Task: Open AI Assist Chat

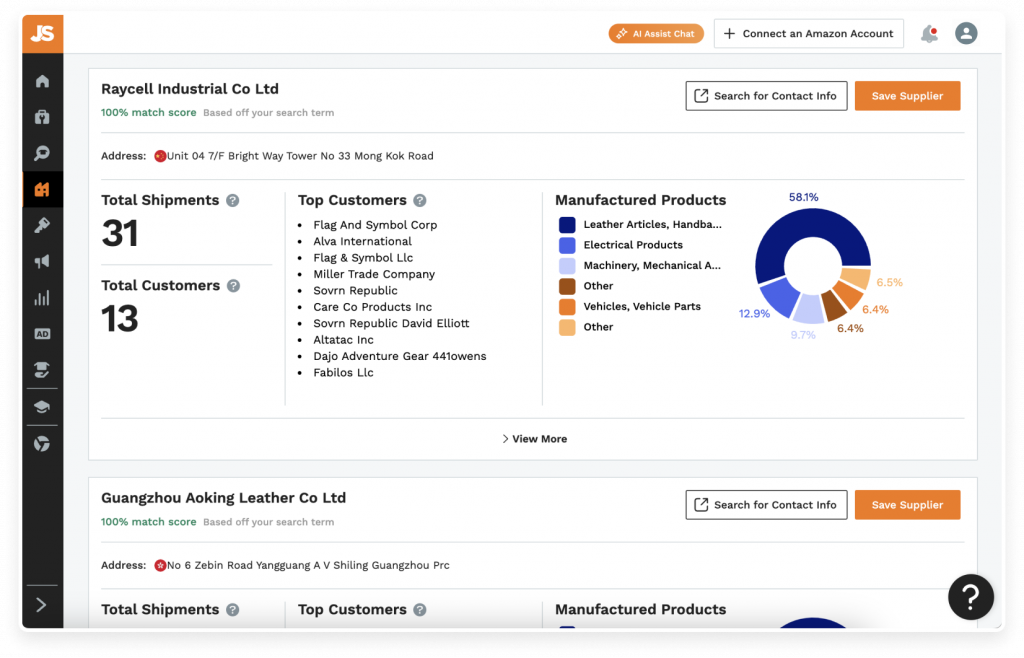Action: 656,34
